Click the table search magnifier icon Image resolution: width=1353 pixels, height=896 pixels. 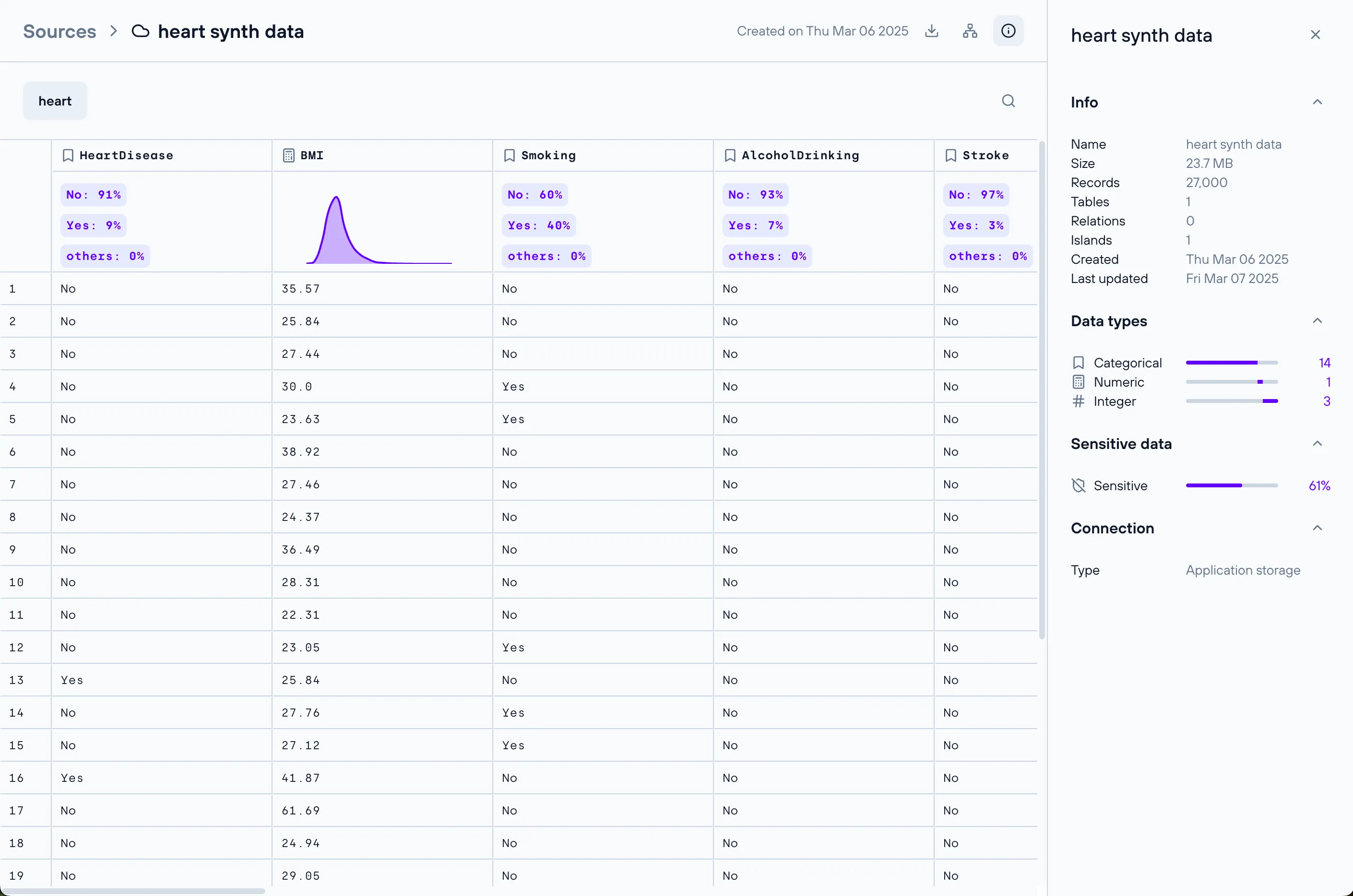pyautogui.click(x=1008, y=101)
